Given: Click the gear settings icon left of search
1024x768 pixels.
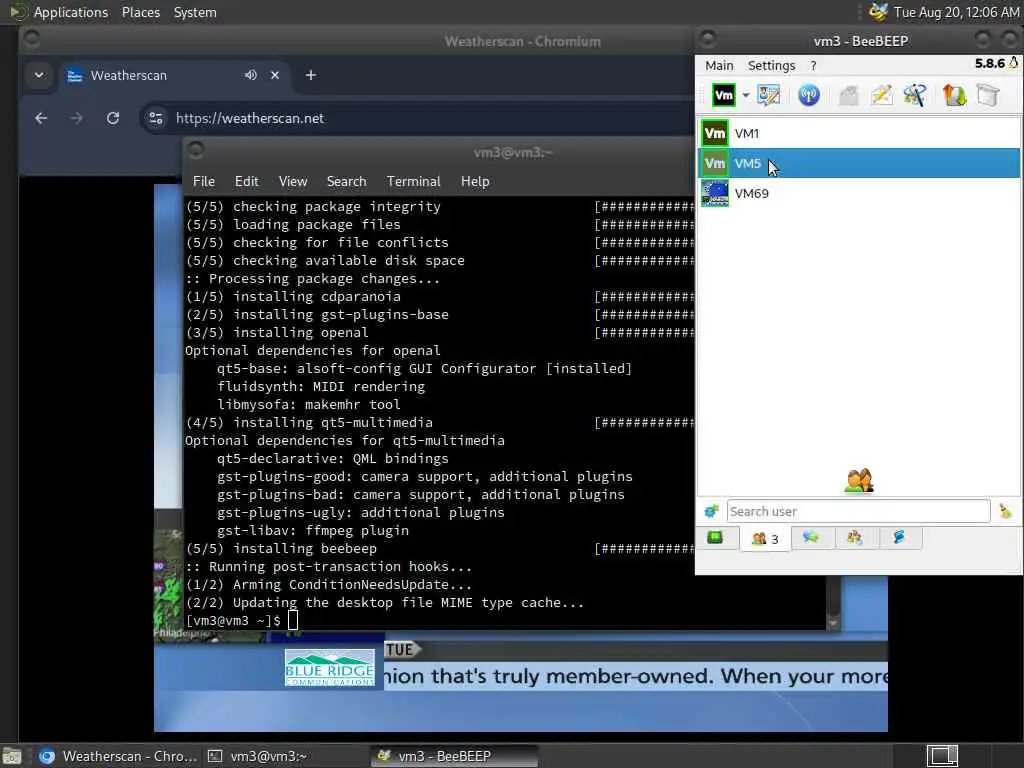Looking at the screenshot, I should (x=711, y=511).
